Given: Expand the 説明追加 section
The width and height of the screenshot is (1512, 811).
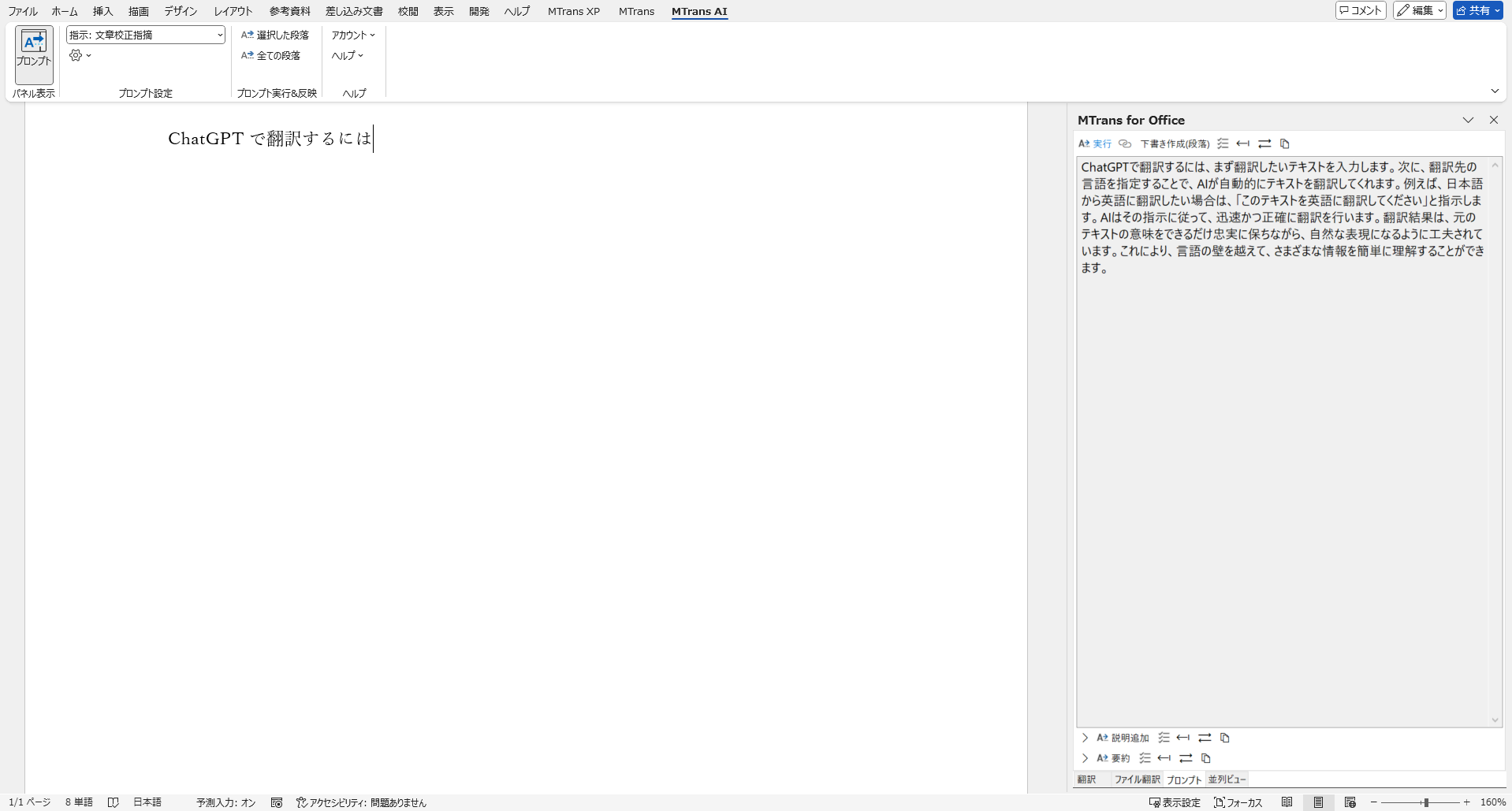Looking at the screenshot, I should click(1085, 738).
